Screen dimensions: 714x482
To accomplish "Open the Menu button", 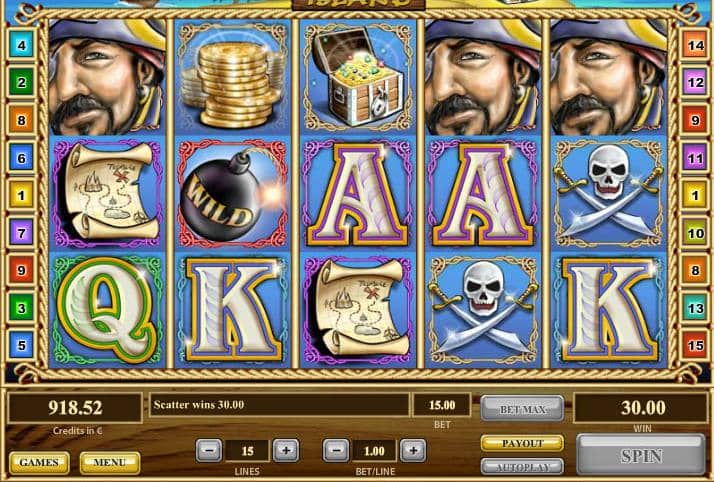I will coord(110,462).
